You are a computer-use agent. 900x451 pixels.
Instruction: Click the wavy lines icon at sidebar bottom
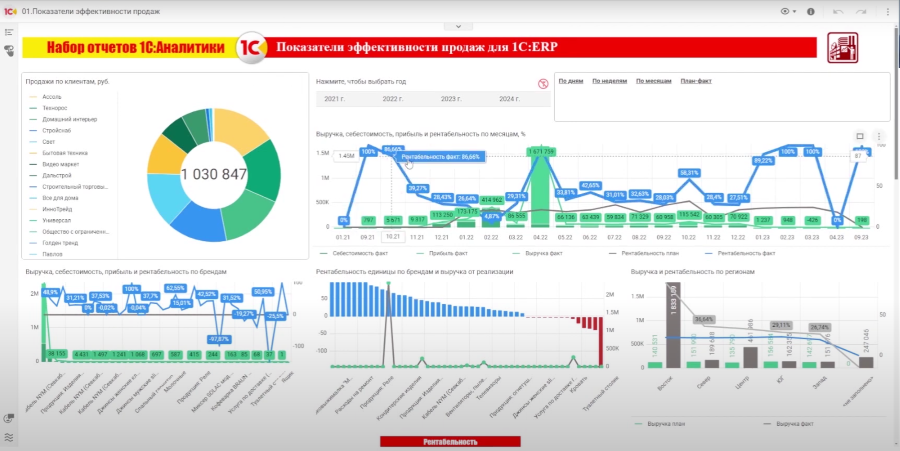(9, 437)
